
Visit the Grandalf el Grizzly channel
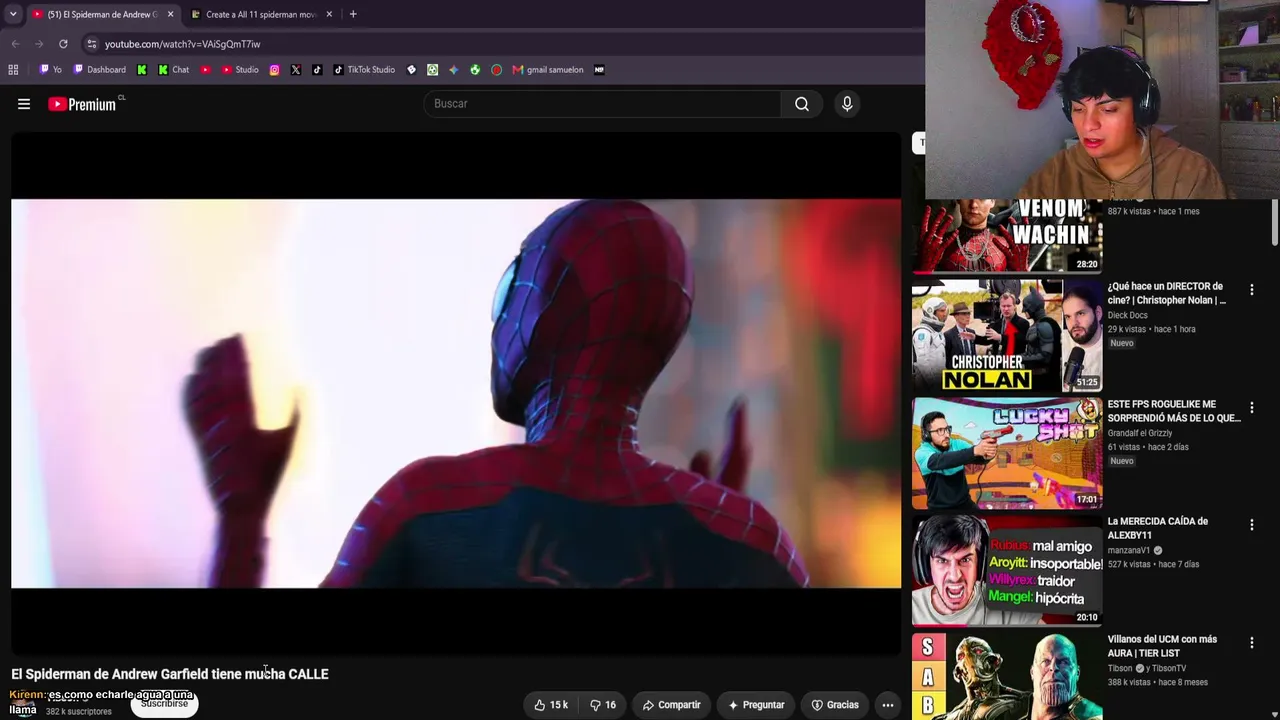pyautogui.click(x=1140, y=433)
